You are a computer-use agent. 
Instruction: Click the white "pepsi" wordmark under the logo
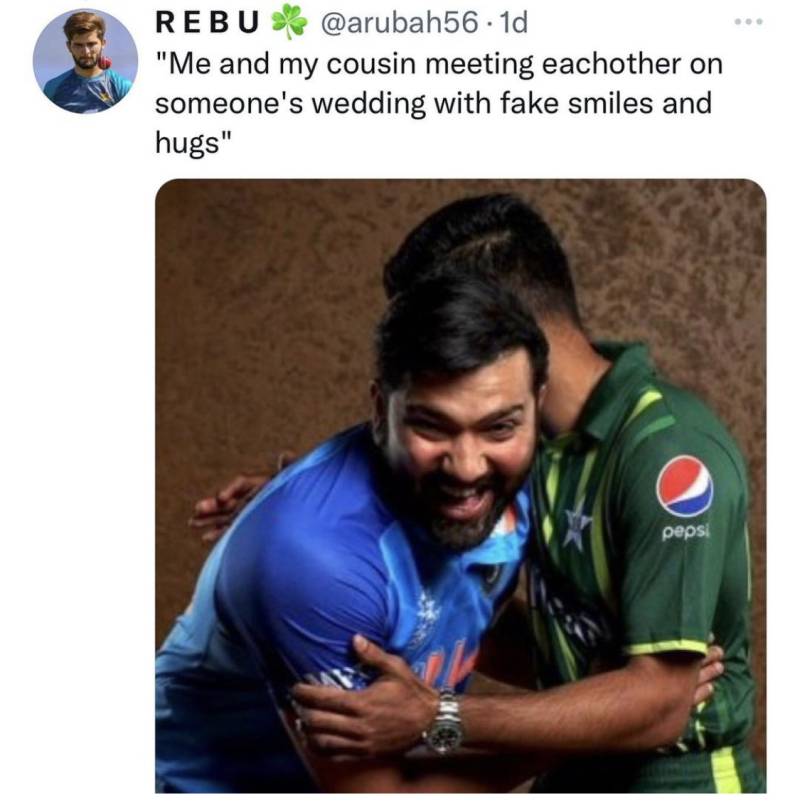[685, 532]
